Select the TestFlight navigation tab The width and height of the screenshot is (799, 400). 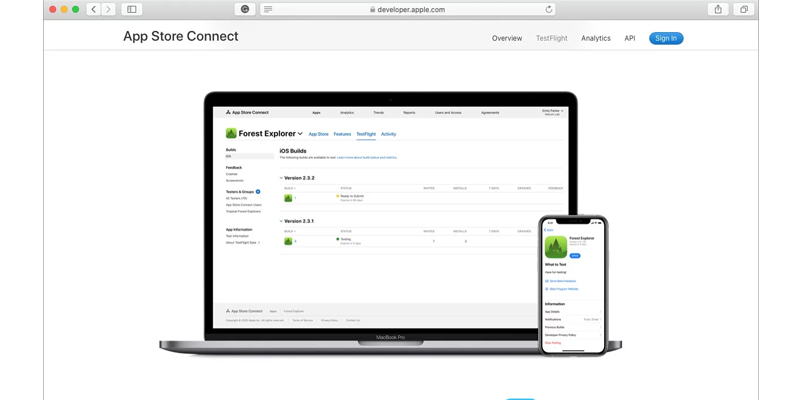[552, 38]
